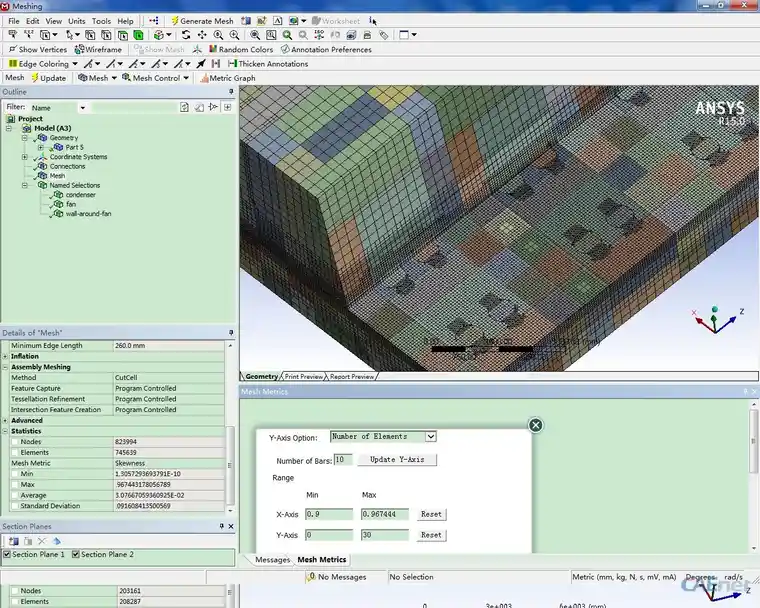Reset the X-Axis range
Screen dimensions: 760x608
point(431,514)
